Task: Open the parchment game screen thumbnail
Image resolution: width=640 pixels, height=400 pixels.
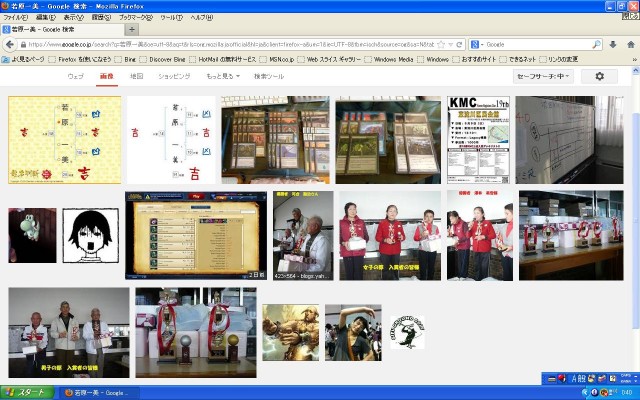Action: tap(196, 236)
